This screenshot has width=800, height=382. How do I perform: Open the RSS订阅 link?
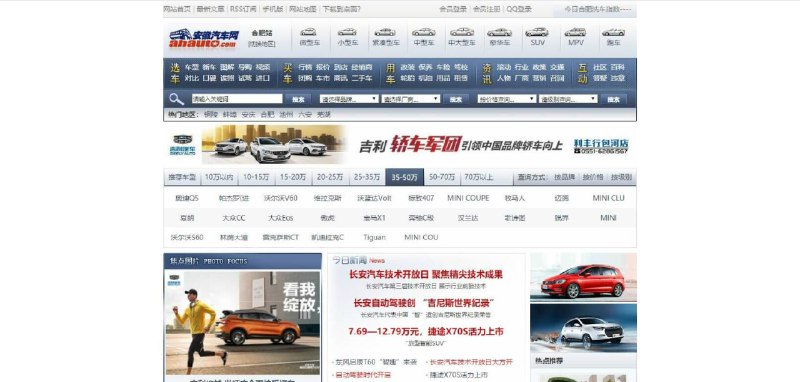click(x=243, y=9)
